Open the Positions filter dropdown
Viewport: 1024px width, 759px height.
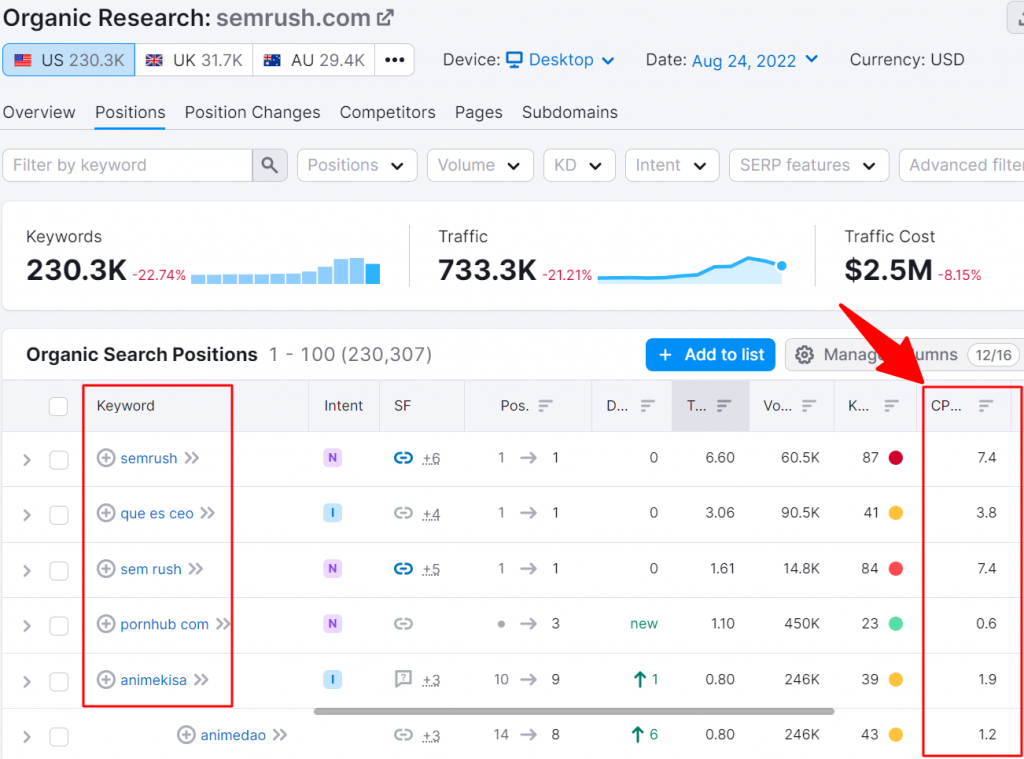(x=357, y=165)
